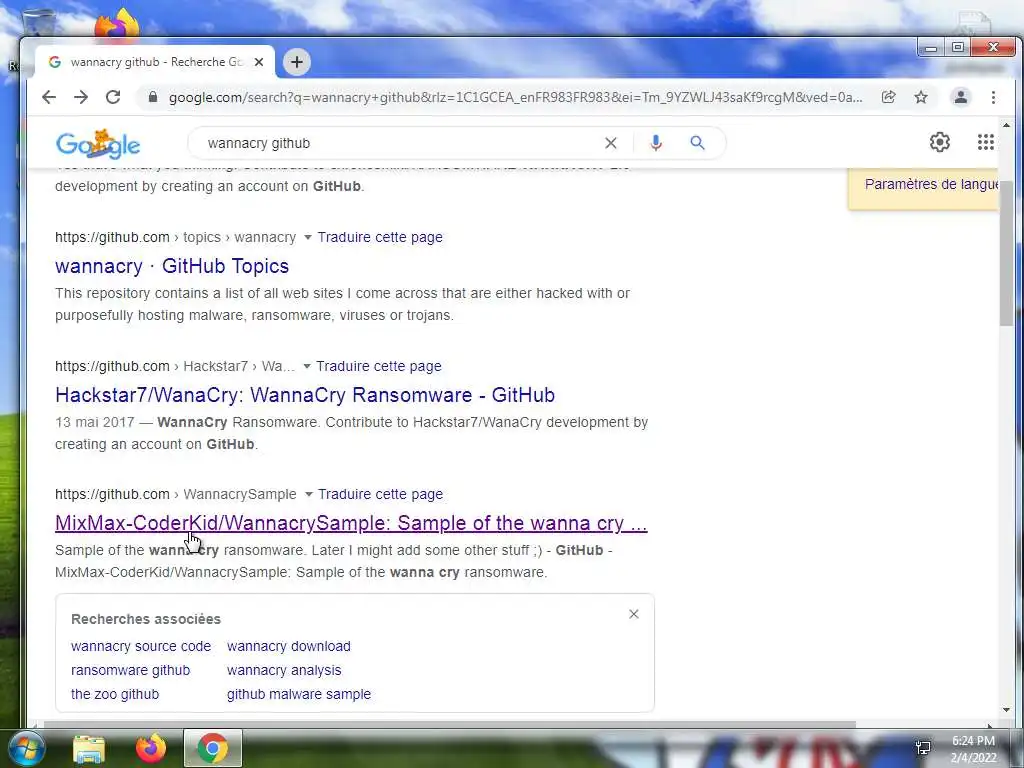
Task: Open the Chrome profile avatar
Action: tap(961, 97)
